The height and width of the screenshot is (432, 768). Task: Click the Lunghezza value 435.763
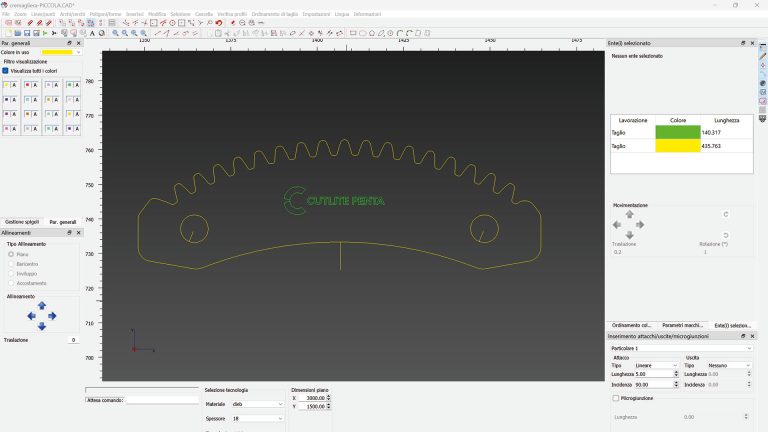click(x=711, y=146)
